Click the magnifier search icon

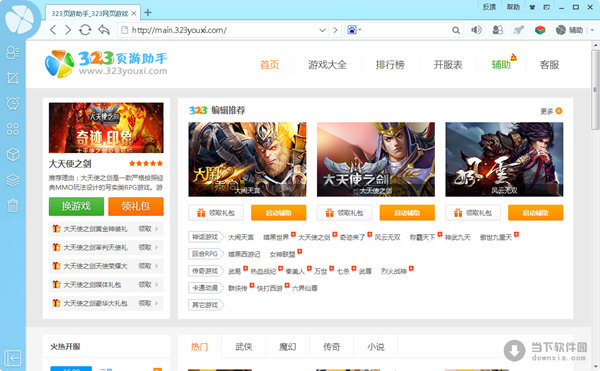click(x=456, y=30)
